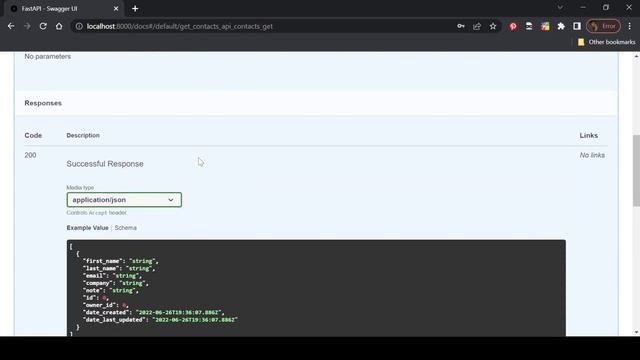The width and height of the screenshot is (640, 360).
Task: Open the extension icon next to Pinterest
Action: pyautogui.click(x=529, y=26)
